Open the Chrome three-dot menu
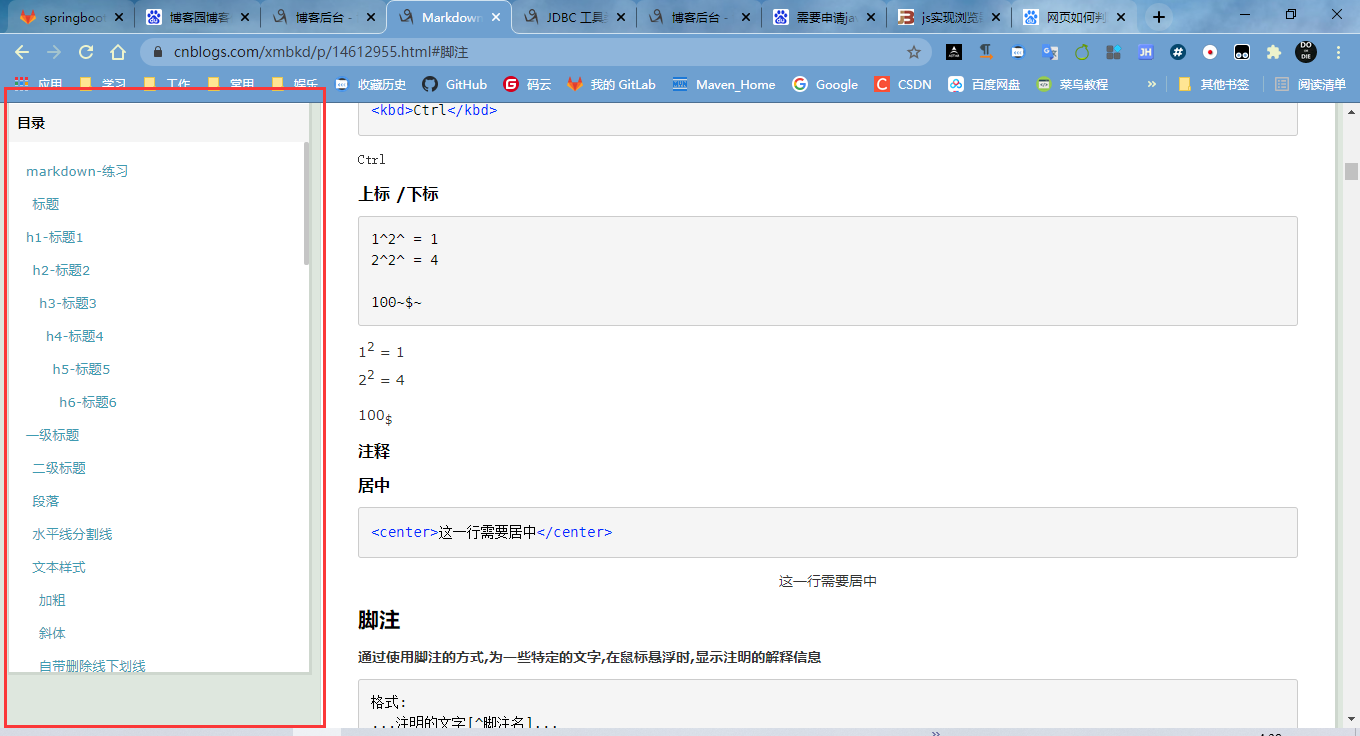Image resolution: width=1360 pixels, height=736 pixels. point(1339,52)
